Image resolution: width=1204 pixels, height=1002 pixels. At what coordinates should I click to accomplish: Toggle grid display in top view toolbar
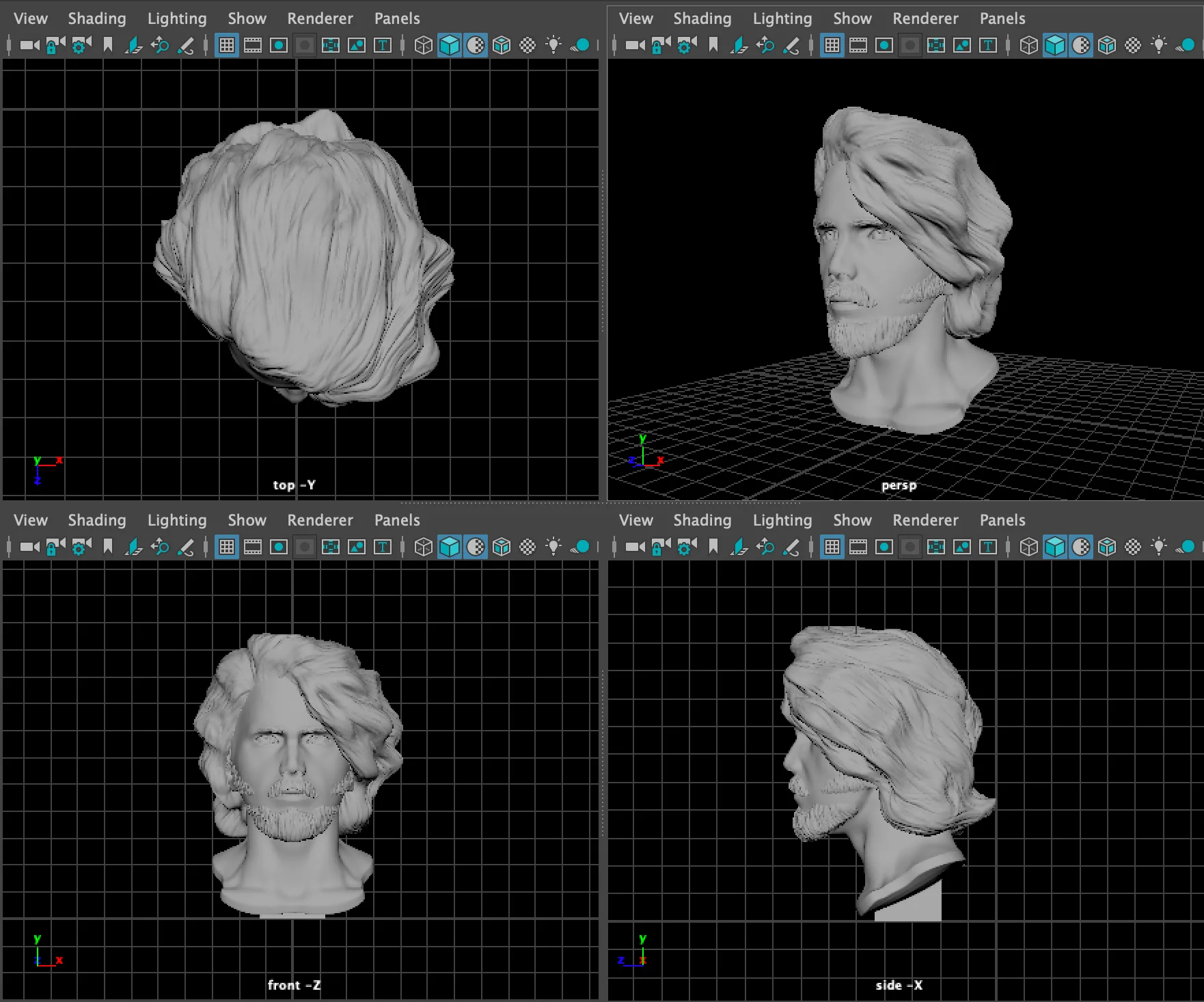tap(227, 46)
